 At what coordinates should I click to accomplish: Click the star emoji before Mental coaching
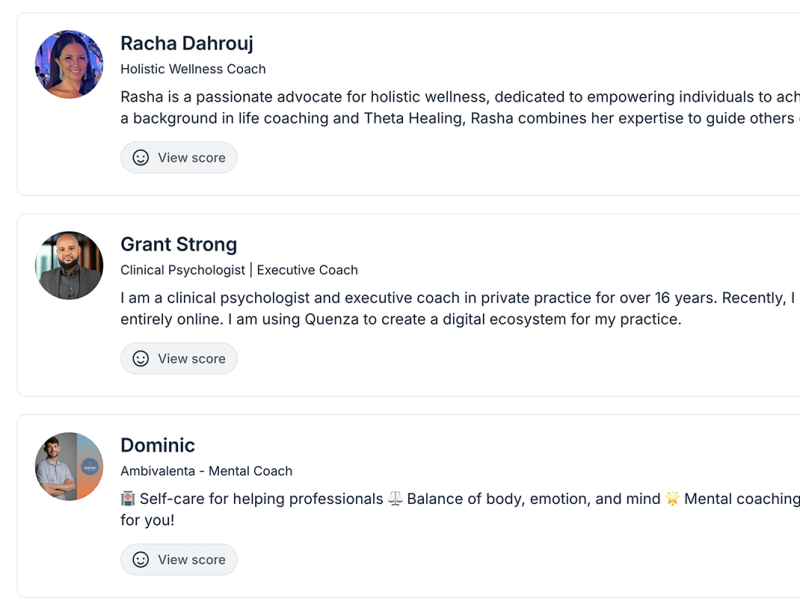672,498
